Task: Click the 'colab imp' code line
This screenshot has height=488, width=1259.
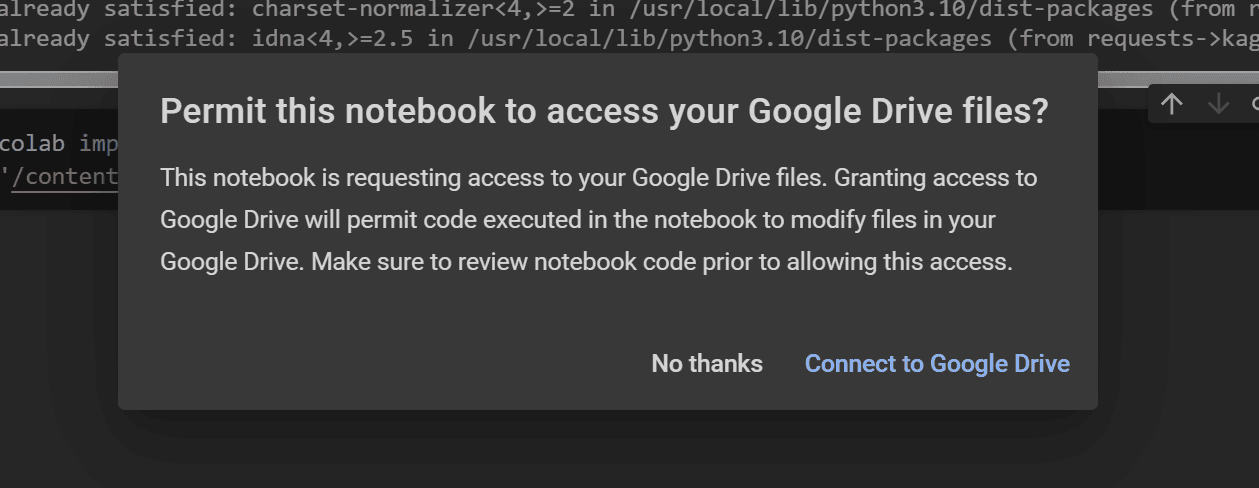Action: (59, 143)
